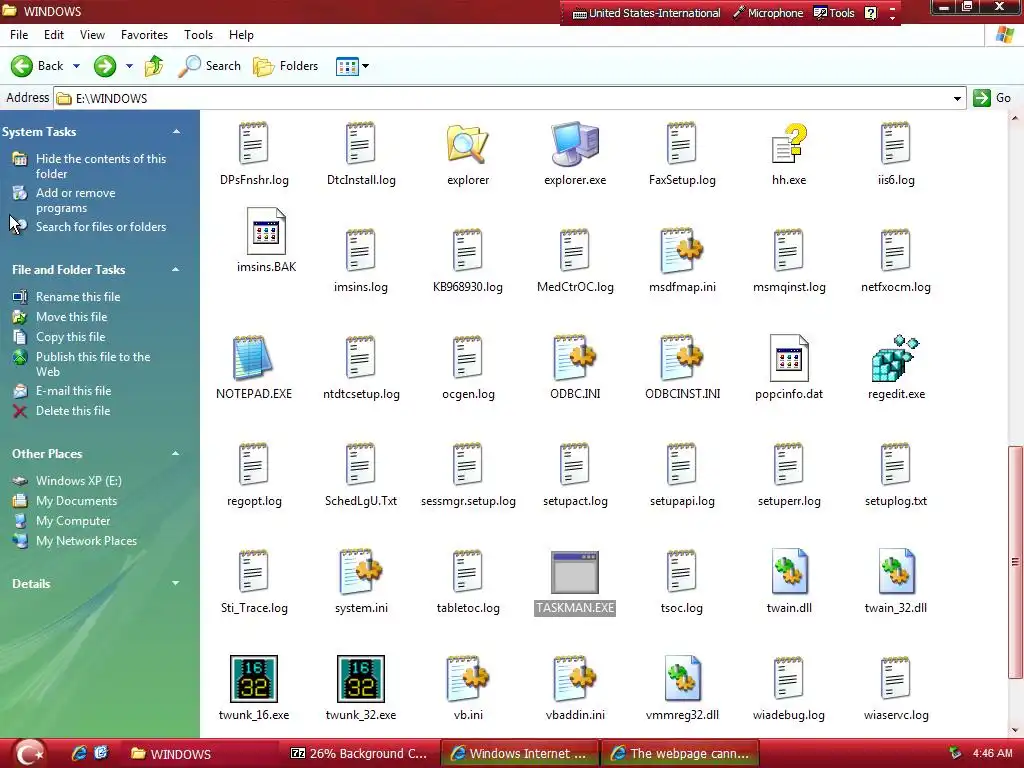Screen dimensions: 1024x768
Task: Click the scrollbar down arrow
Action: coord(1015,731)
